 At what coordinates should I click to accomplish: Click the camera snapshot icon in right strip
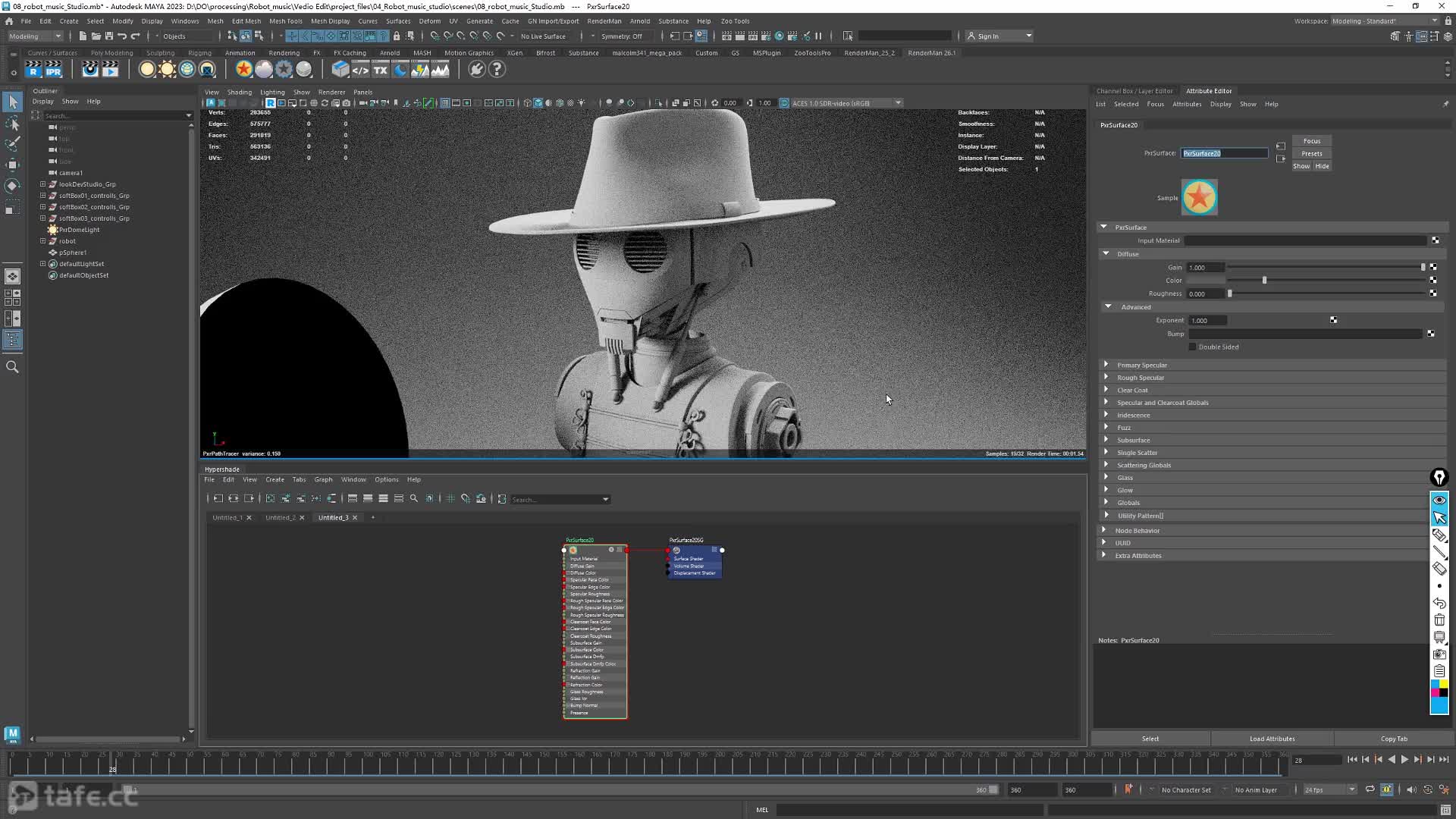tap(1439, 654)
